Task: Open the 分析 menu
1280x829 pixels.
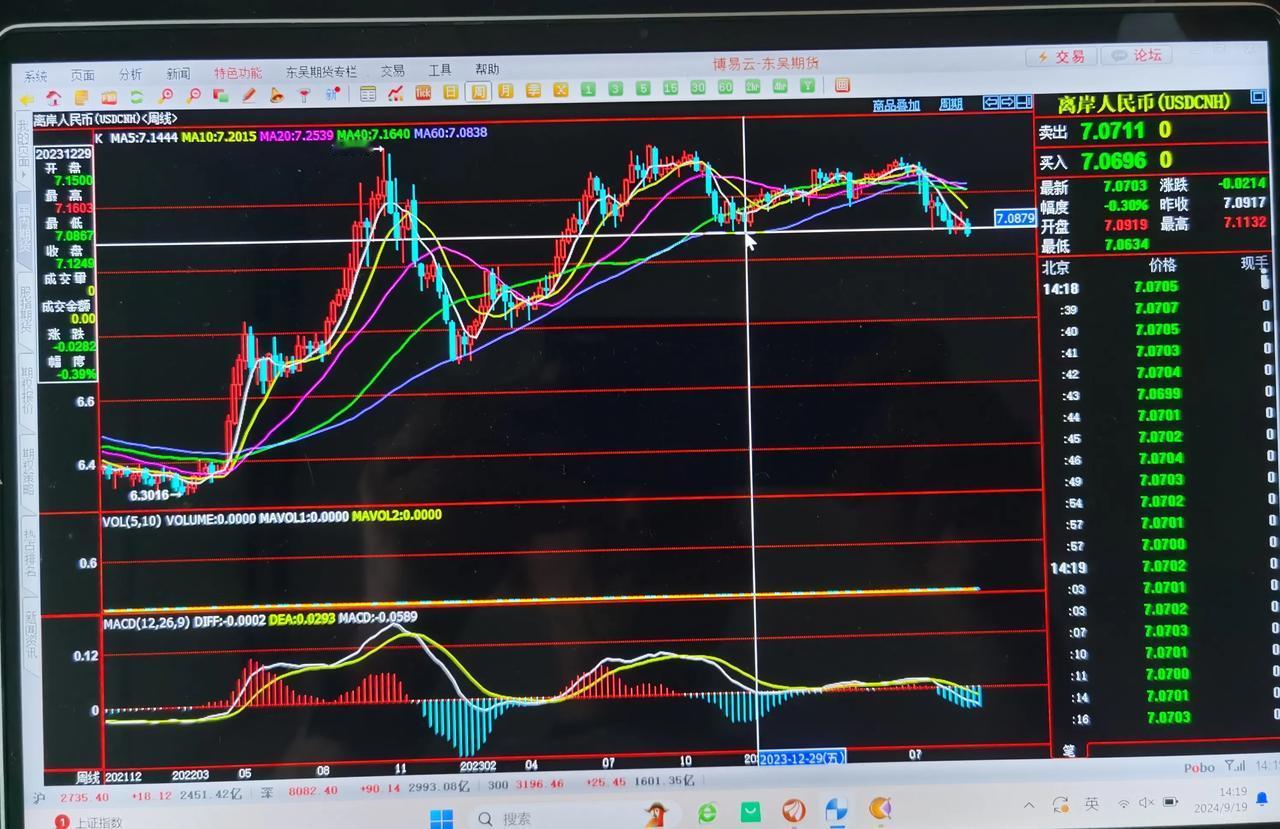Action: (x=130, y=74)
